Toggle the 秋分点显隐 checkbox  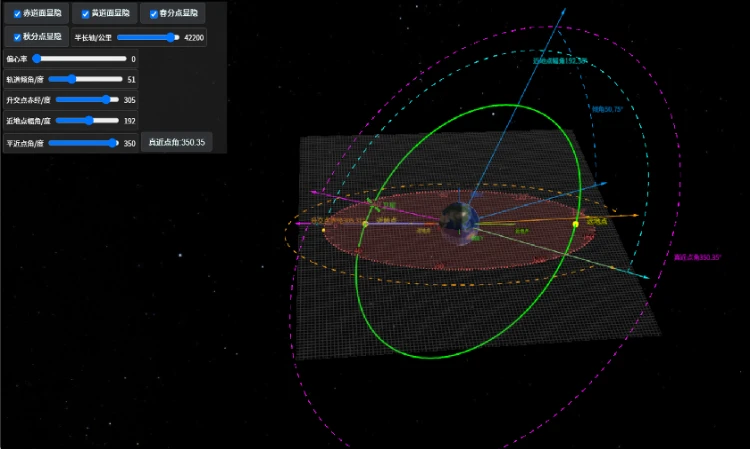pyautogui.click(x=17, y=37)
